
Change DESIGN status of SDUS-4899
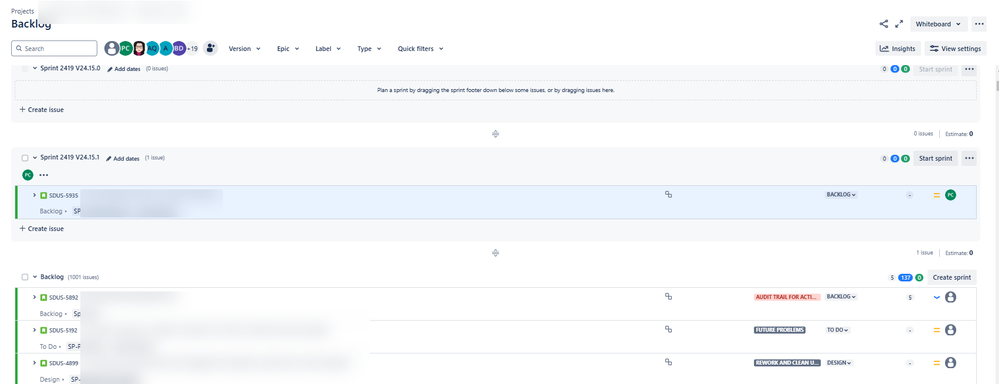click(x=840, y=362)
